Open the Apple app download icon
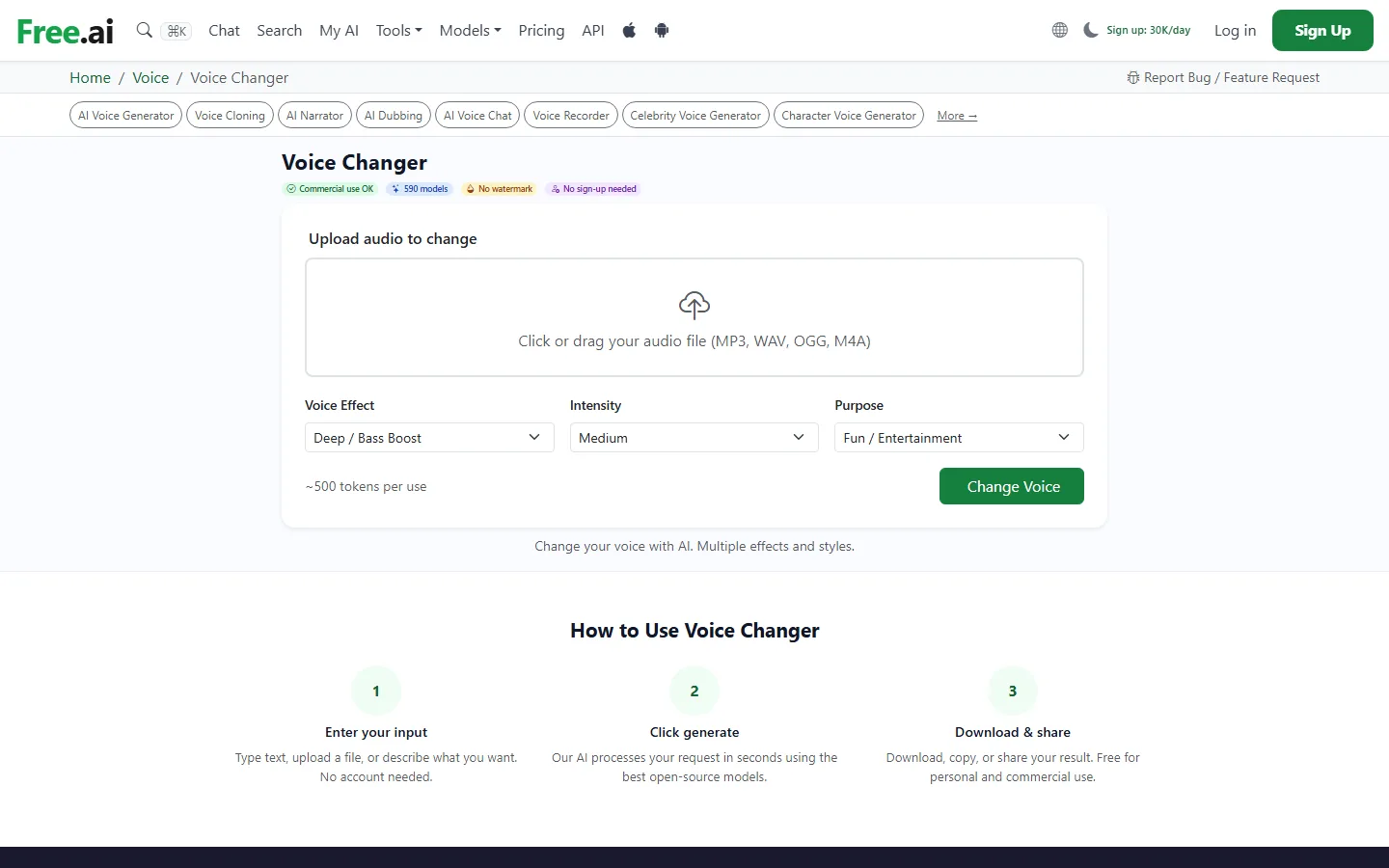 coord(629,30)
